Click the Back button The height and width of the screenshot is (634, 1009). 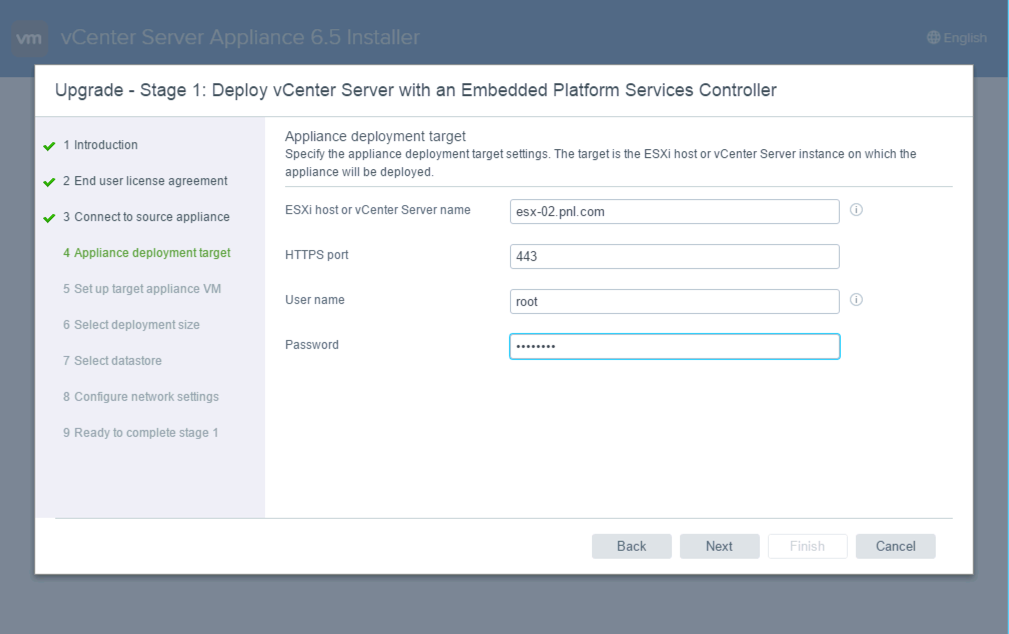click(631, 546)
